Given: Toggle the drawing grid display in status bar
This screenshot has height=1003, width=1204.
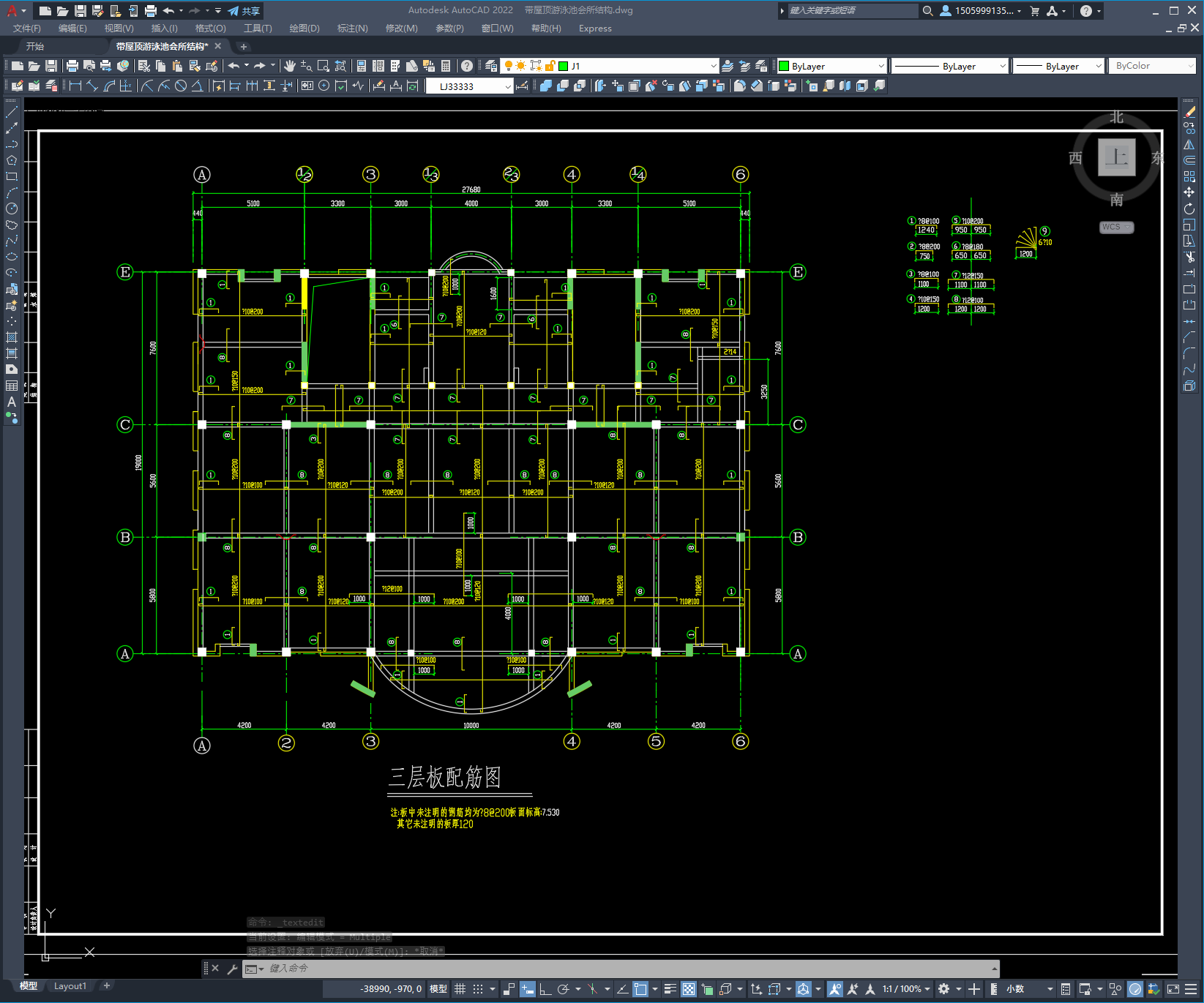Looking at the screenshot, I should tap(460, 989).
